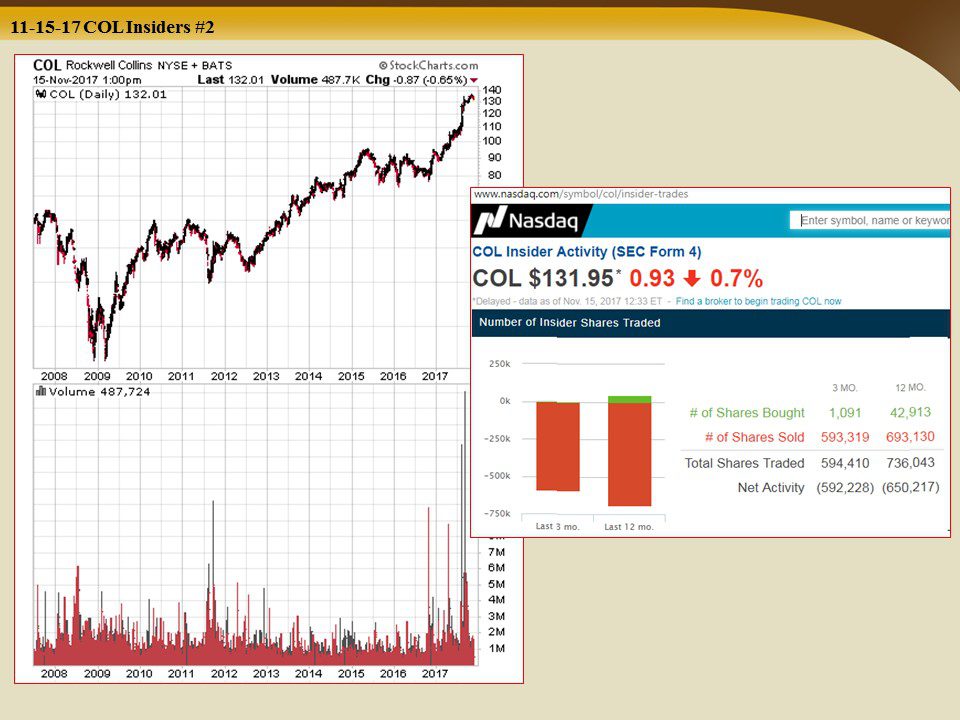Screen dimensions: 960x720
Task: Select the total traded value 594,410
Action: [x=845, y=463]
